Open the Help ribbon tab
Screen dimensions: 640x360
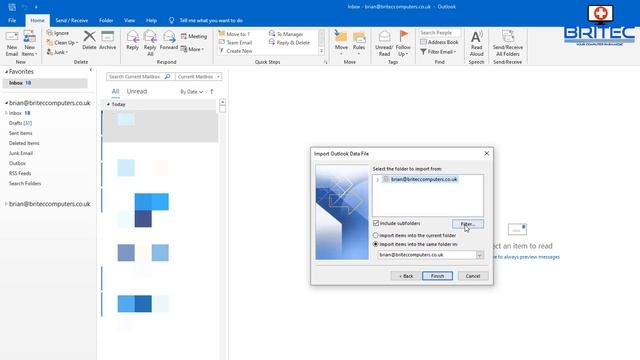click(x=151, y=20)
